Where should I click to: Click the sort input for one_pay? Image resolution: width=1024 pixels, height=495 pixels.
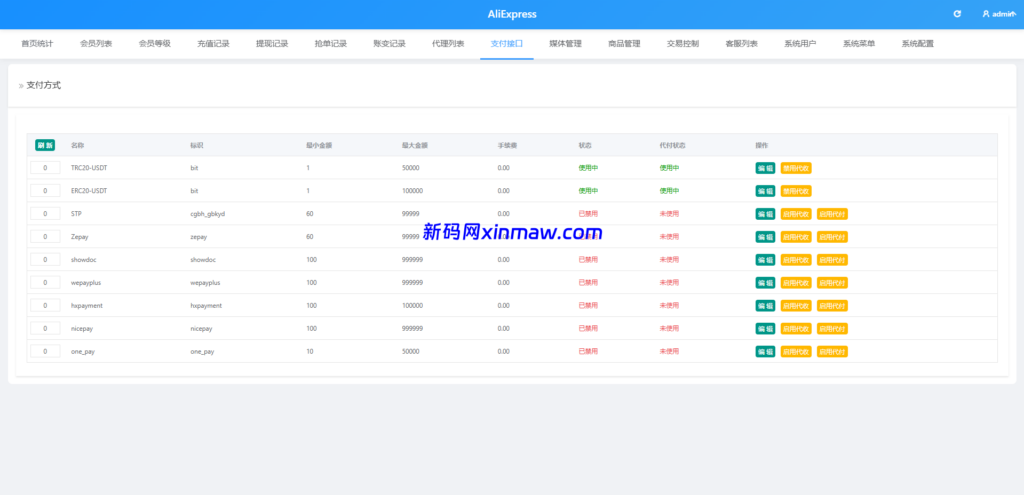[46, 351]
